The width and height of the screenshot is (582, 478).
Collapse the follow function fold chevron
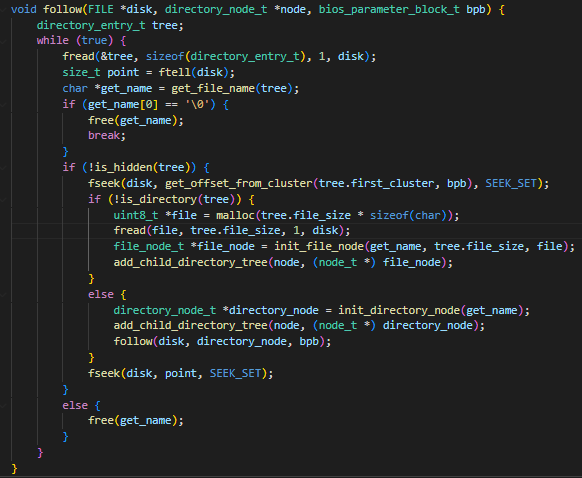(3, 10)
